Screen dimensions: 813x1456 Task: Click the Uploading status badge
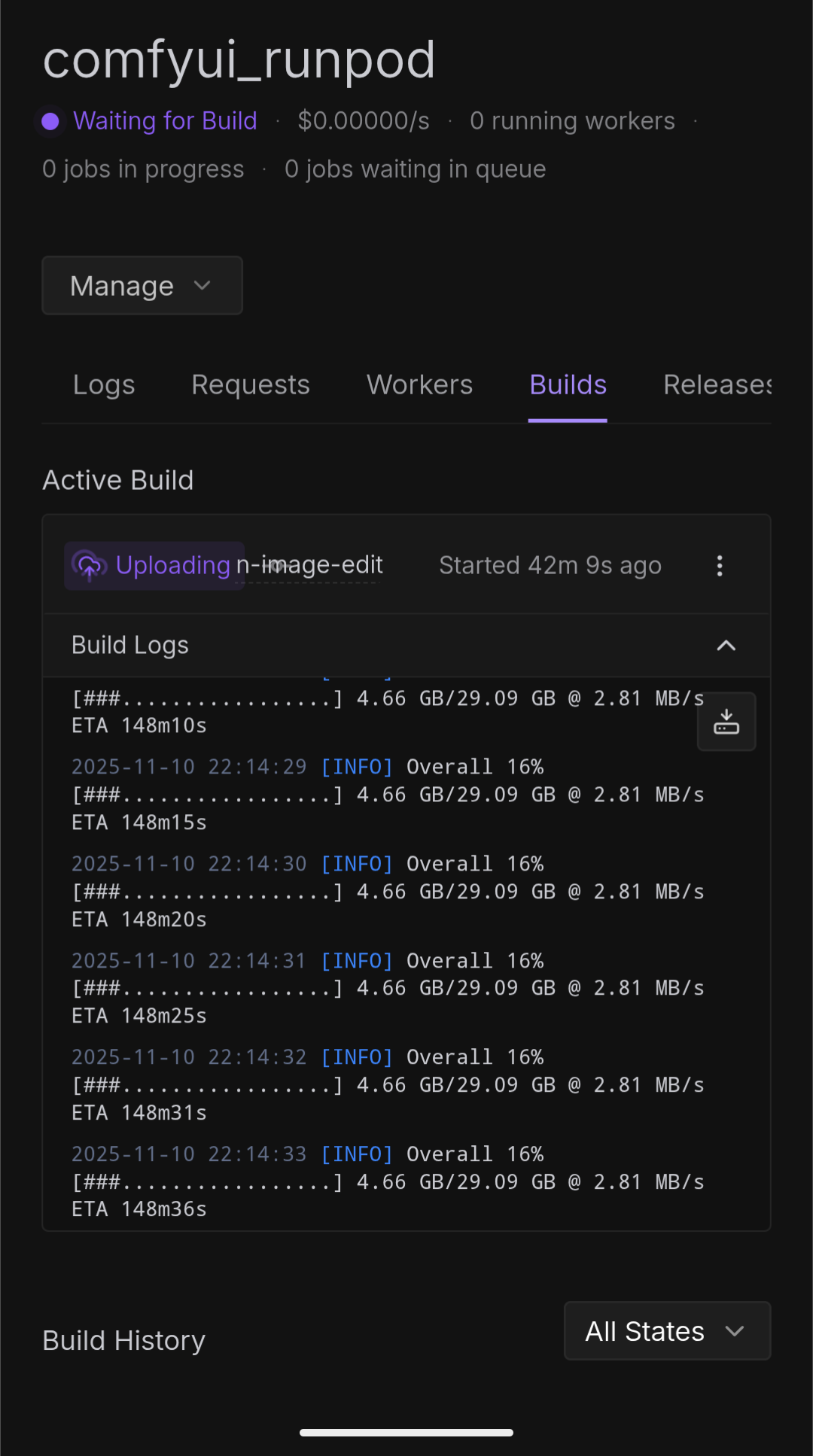[153, 565]
